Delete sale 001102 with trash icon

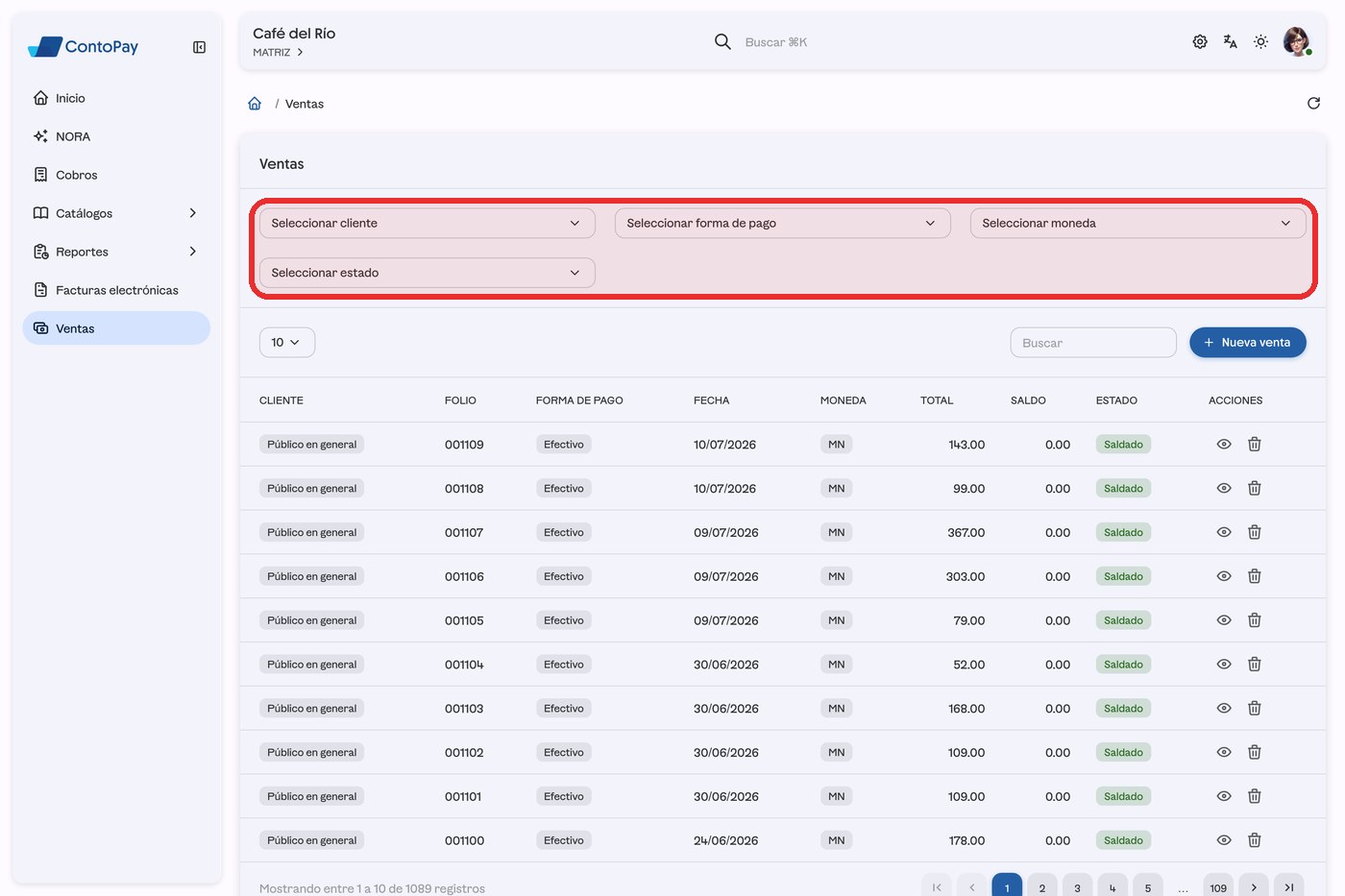tap(1254, 752)
